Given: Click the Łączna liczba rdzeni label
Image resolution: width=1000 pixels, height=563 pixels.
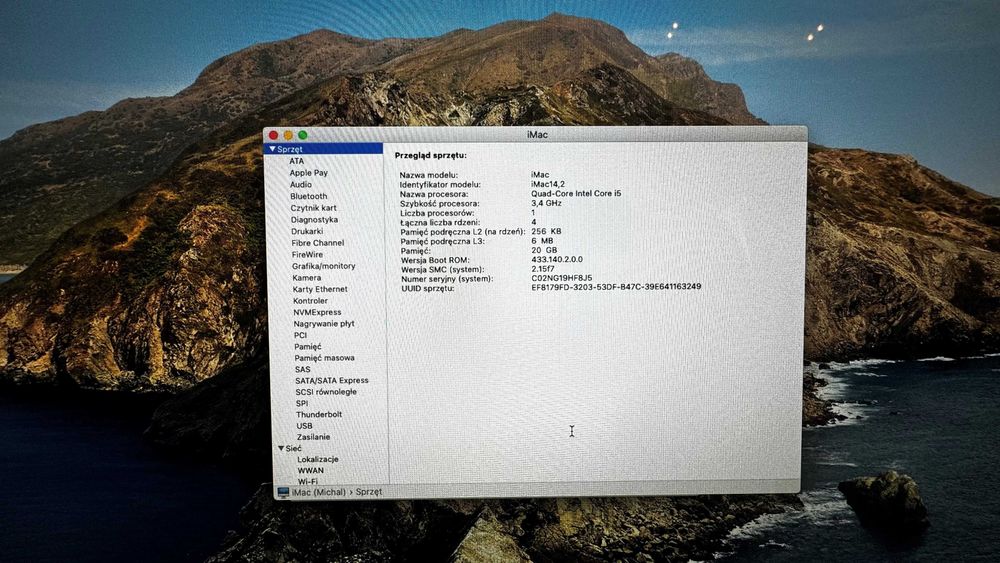Looking at the screenshot, I should point(440,223).
